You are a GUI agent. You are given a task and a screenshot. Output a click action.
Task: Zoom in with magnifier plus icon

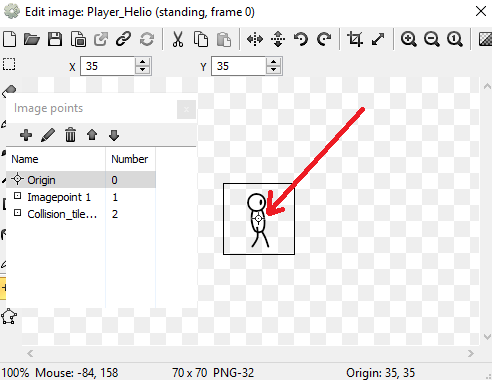[x=409, y=39]
